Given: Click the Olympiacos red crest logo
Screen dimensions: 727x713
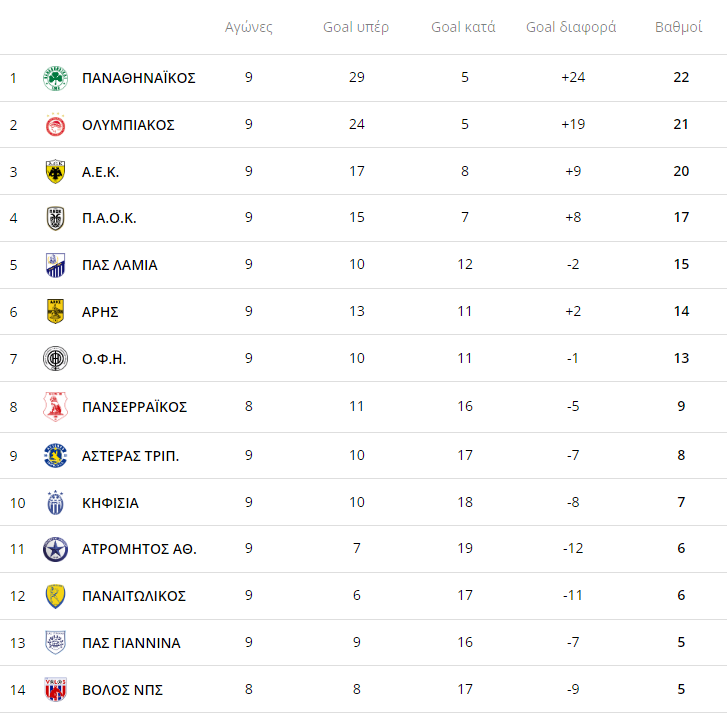Looking at the screenshot, I should click(56, 125).
